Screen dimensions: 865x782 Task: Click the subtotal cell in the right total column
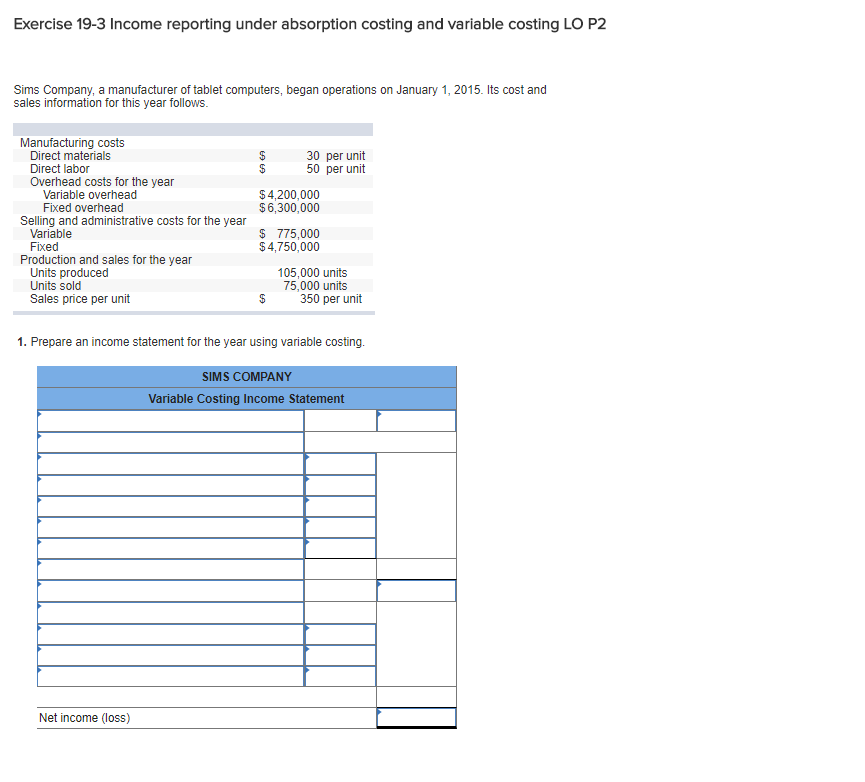415,590
